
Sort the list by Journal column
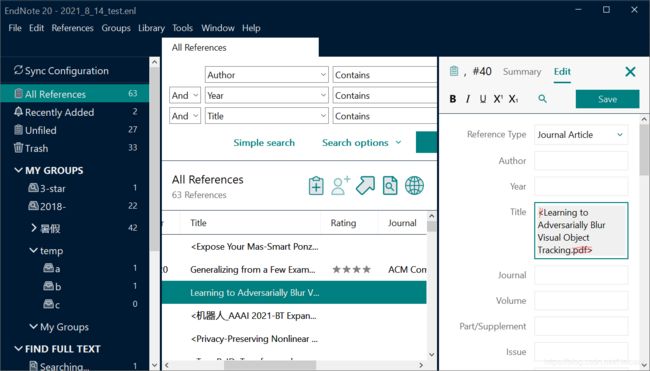point(402,223)
